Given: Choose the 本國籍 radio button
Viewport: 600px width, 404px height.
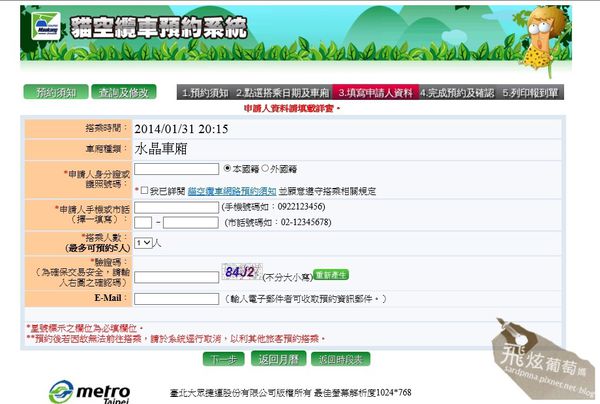Looking at the screenshot, I should (x=227, y=168).
